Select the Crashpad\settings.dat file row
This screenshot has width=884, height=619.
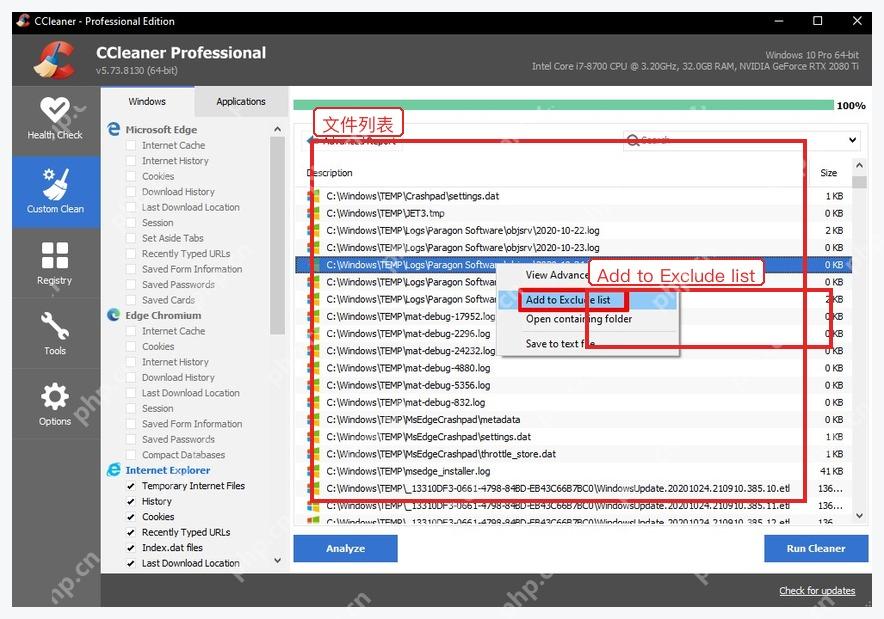coord(573,196)
